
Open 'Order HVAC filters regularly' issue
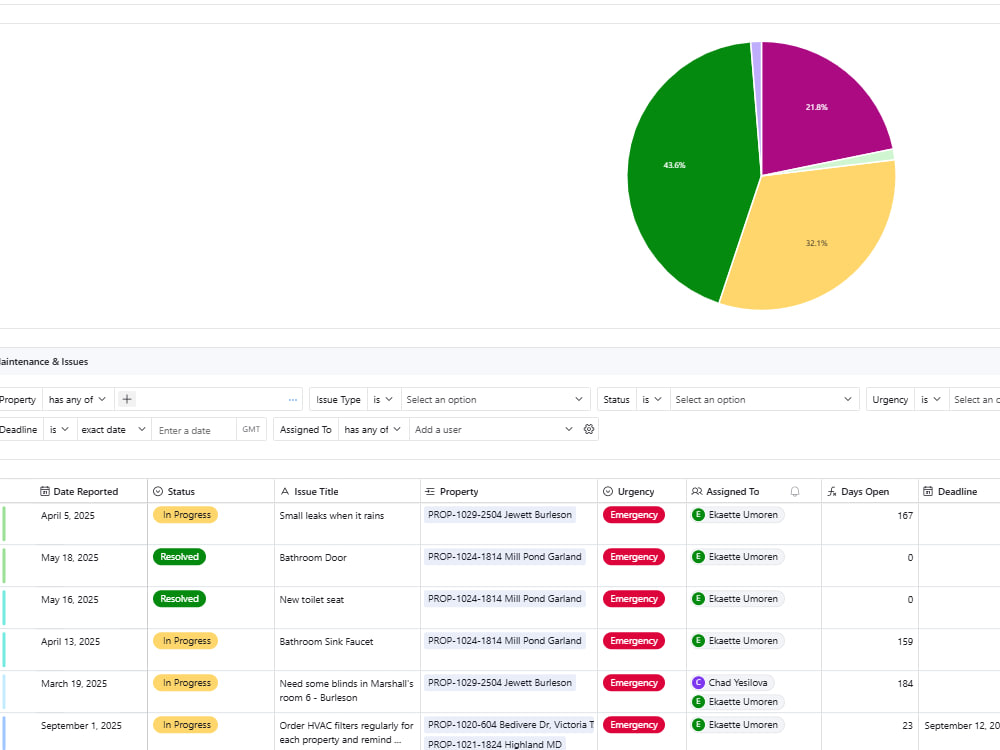coord(346,733)
